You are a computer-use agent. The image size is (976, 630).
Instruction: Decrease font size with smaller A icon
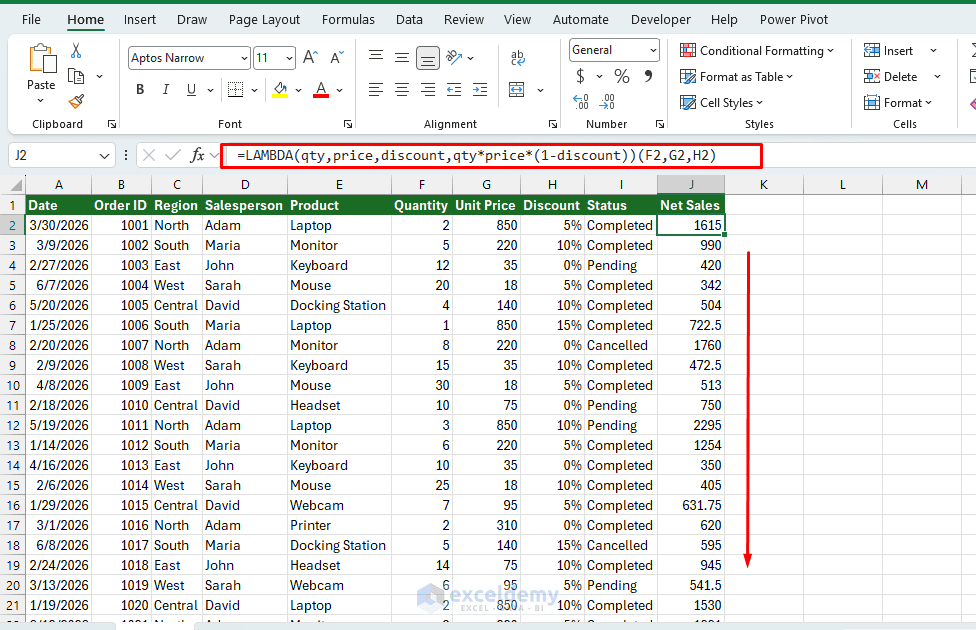(337, 58)
